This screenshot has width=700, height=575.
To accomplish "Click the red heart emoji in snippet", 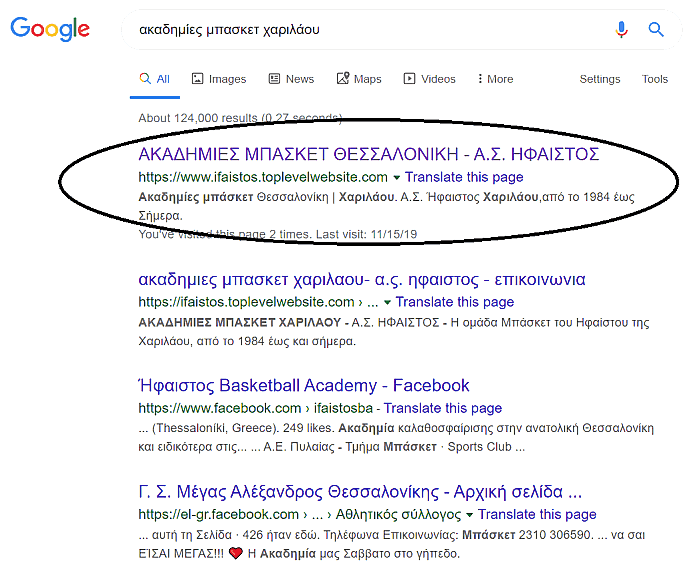I will pyautogui.click(x=235, y=554).
